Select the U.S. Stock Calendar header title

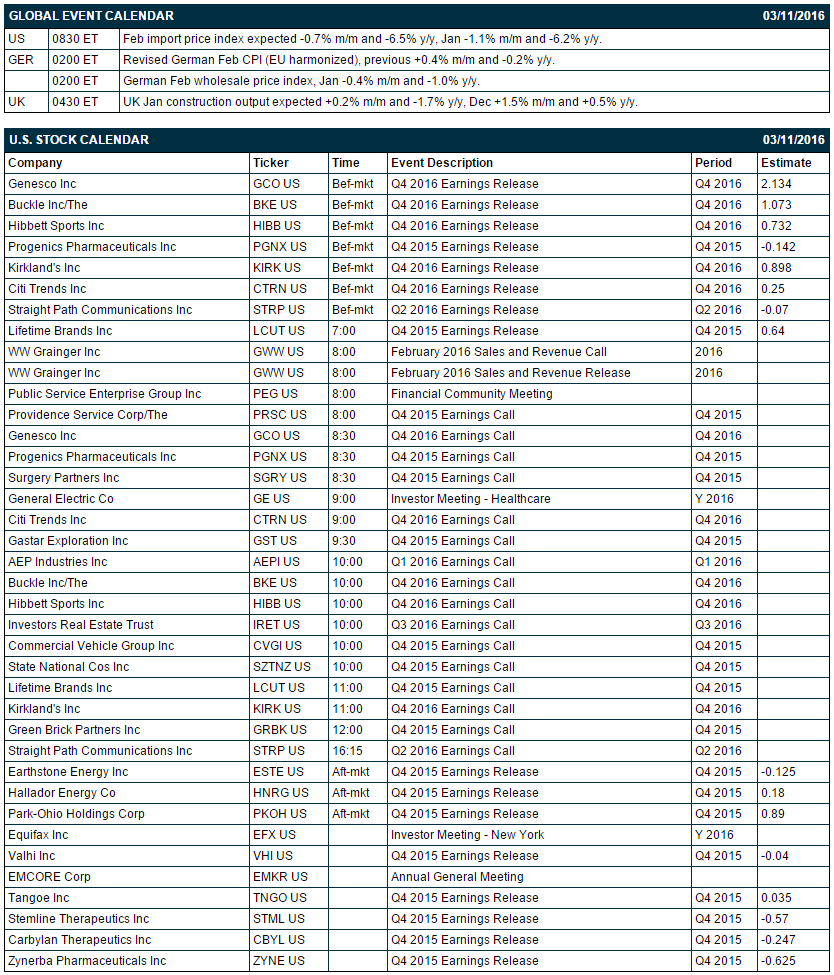79,140
